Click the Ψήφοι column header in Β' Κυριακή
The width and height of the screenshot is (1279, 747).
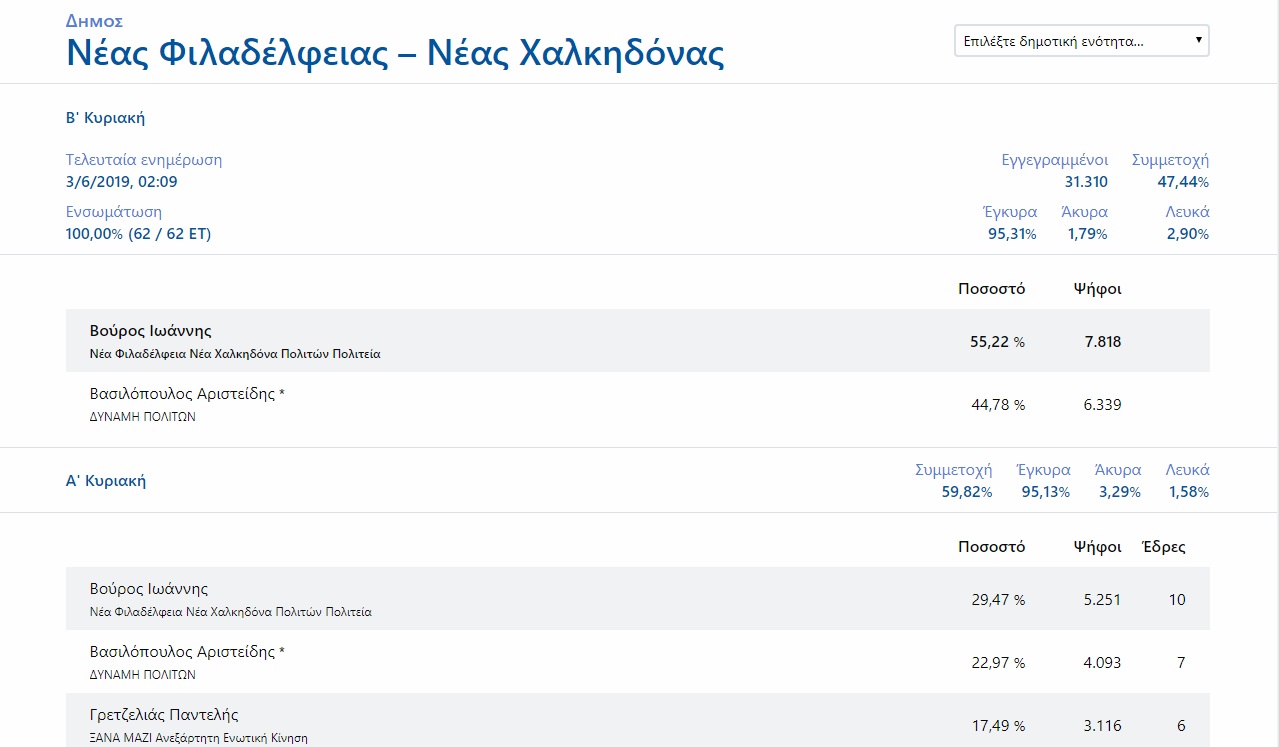[x=1097, y=289]
